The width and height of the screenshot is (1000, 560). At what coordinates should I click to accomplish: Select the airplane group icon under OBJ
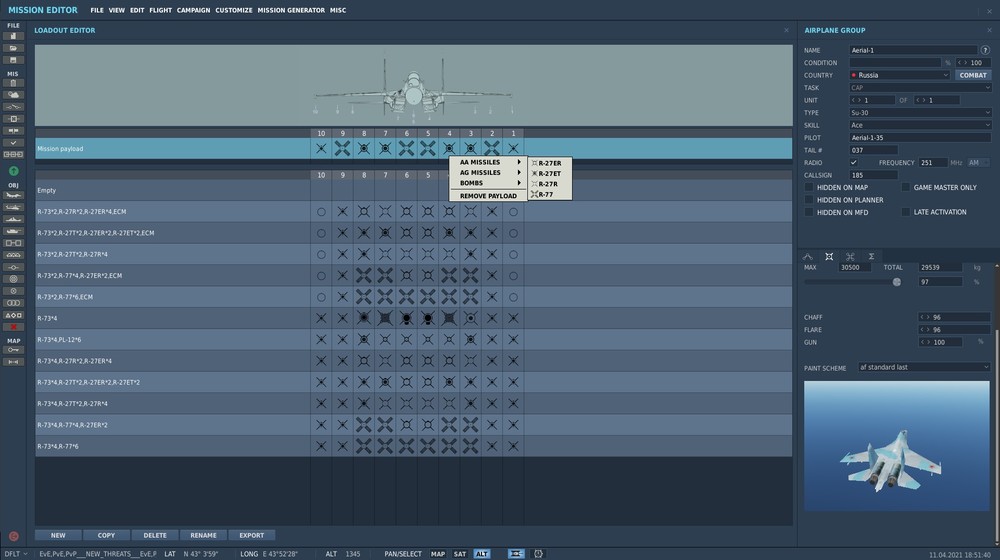pyautogui.click(x=13, y=195)
